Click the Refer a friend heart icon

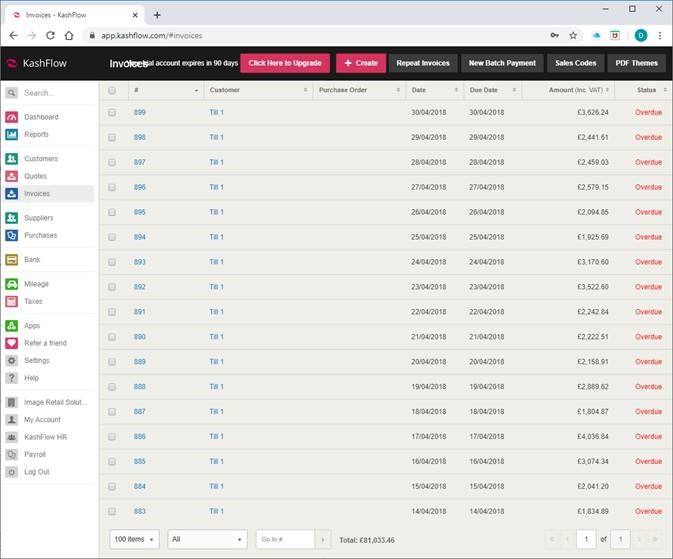coord(12,343)
